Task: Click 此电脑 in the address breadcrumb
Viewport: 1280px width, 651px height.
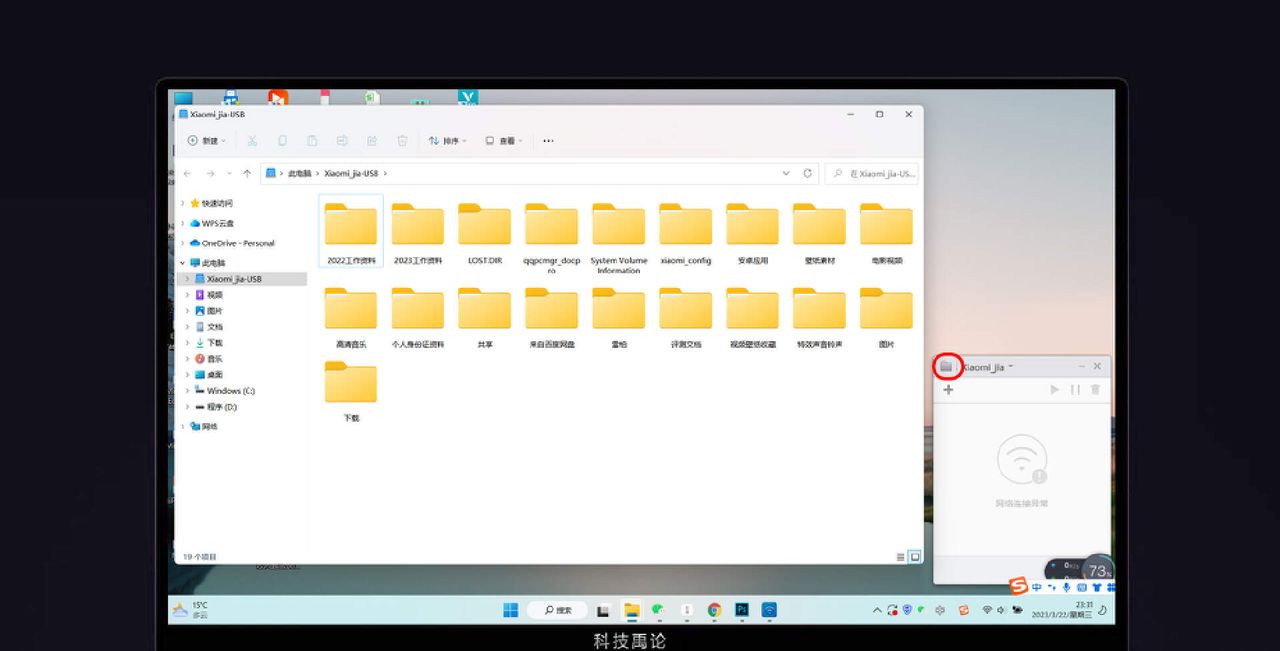Action: [299, 173]
